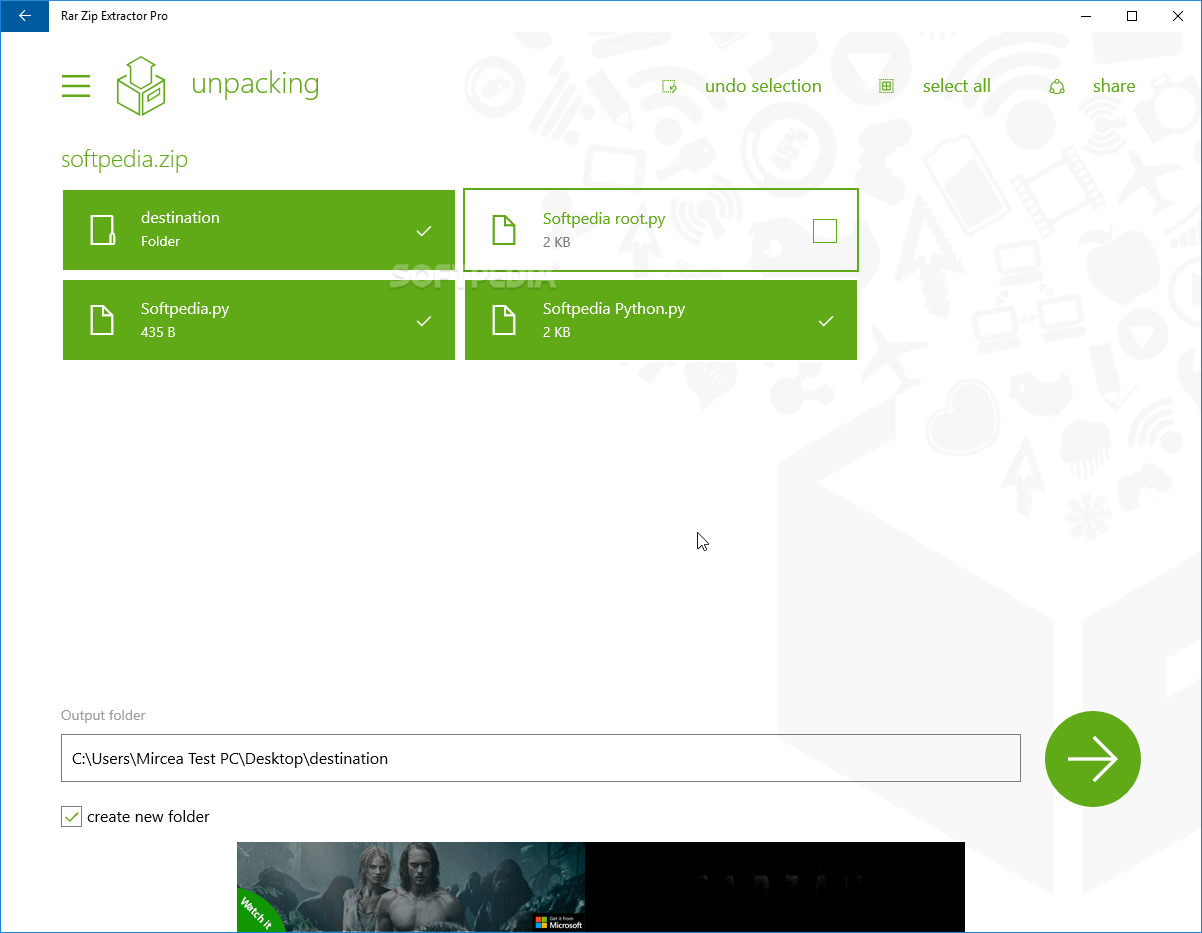Start extraction with the green arrow button

(1092, 759)
